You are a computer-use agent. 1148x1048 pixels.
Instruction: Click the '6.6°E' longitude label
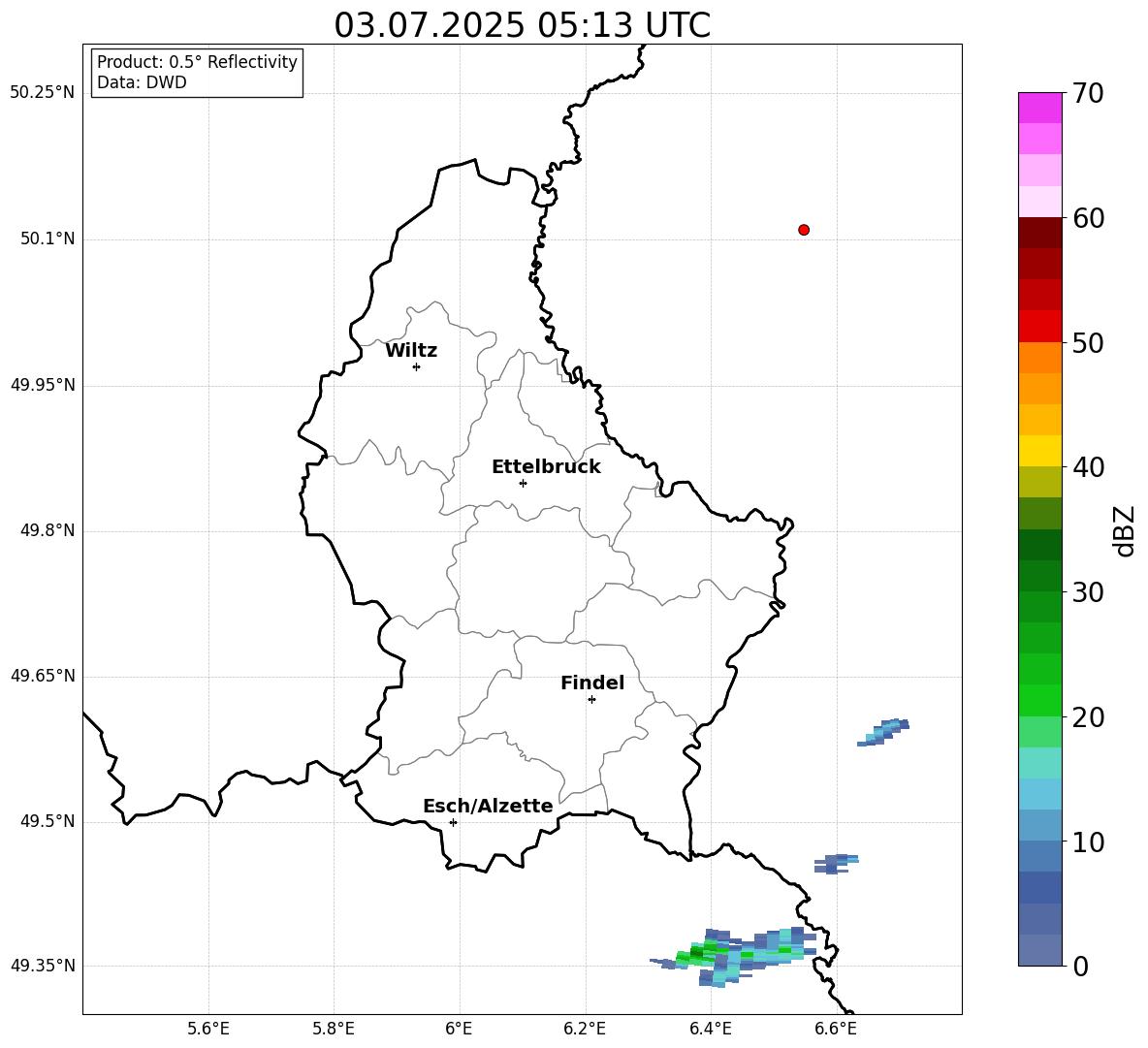coord(836,1029)
